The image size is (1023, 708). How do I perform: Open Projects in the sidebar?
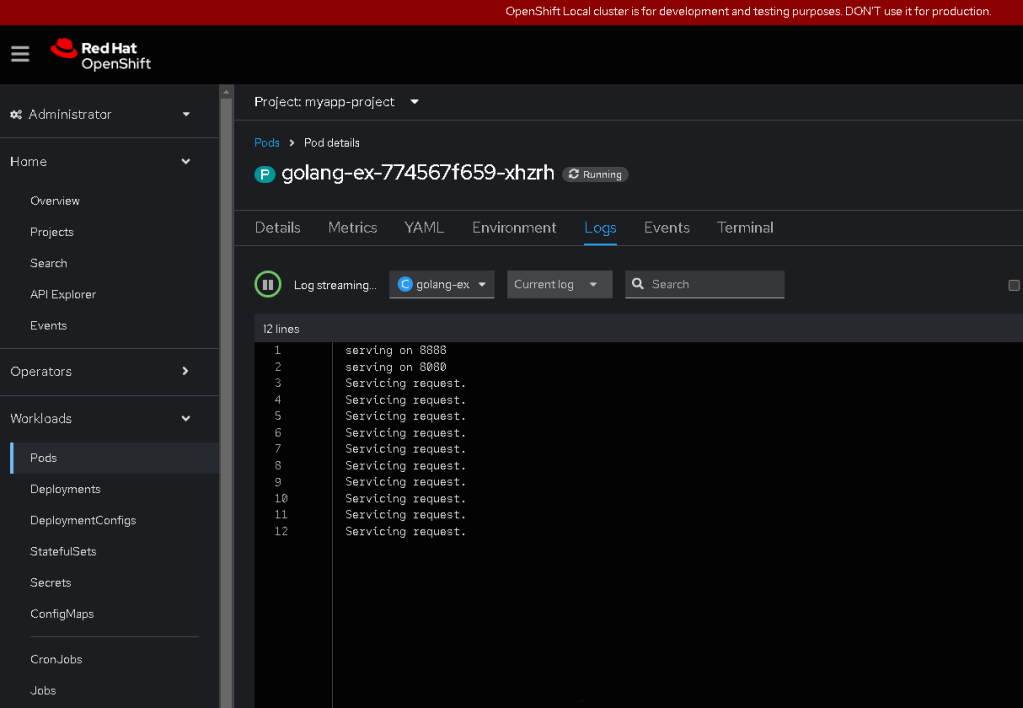[x=52, y=232]
